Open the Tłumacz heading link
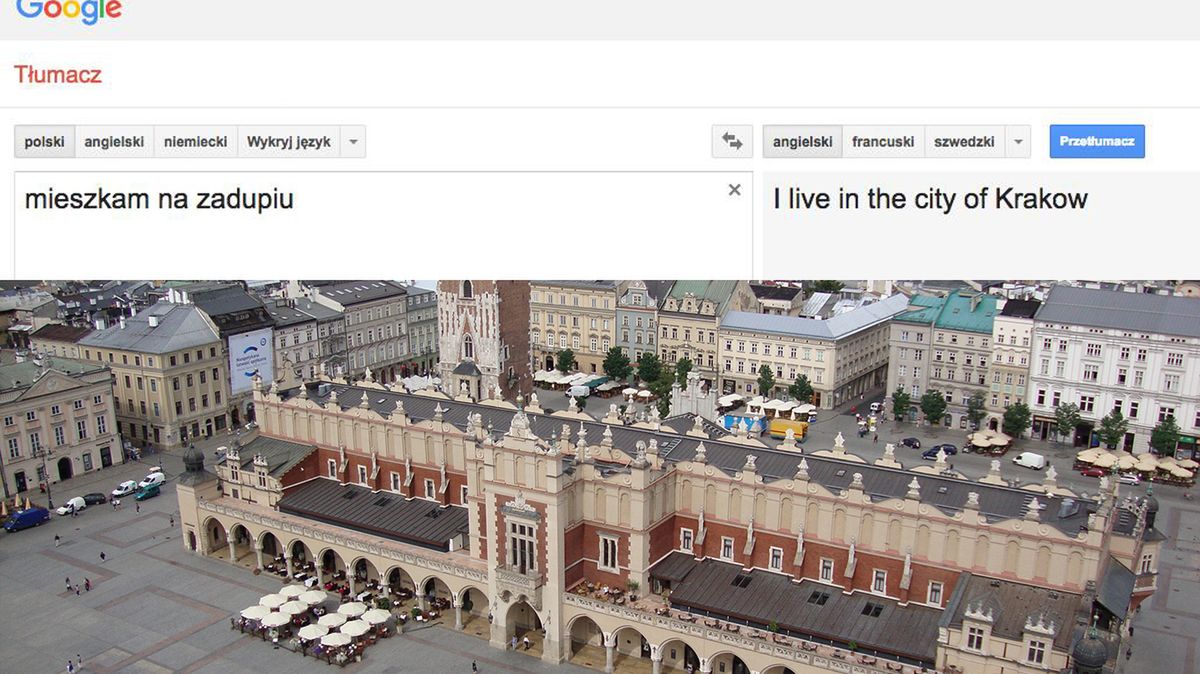This screenshot has width=1200, height=674. click(x=57, y=75)
